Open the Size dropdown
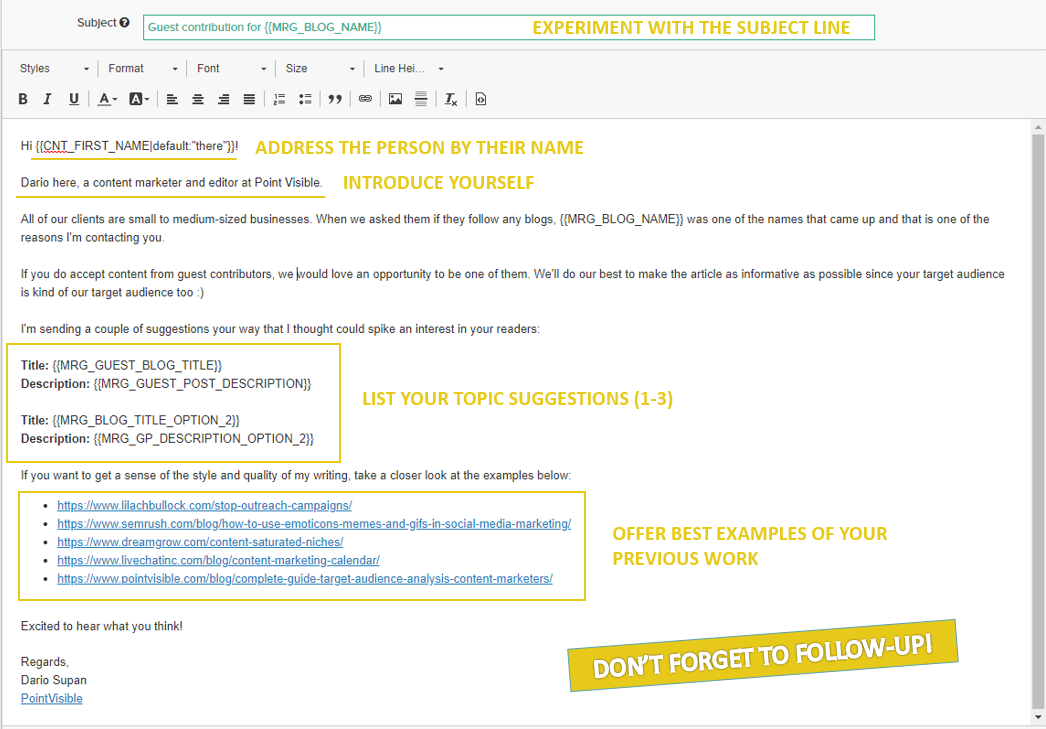The width and height of the screenshot is (1046, 729). pyautogui.click(x=320, y=69)
